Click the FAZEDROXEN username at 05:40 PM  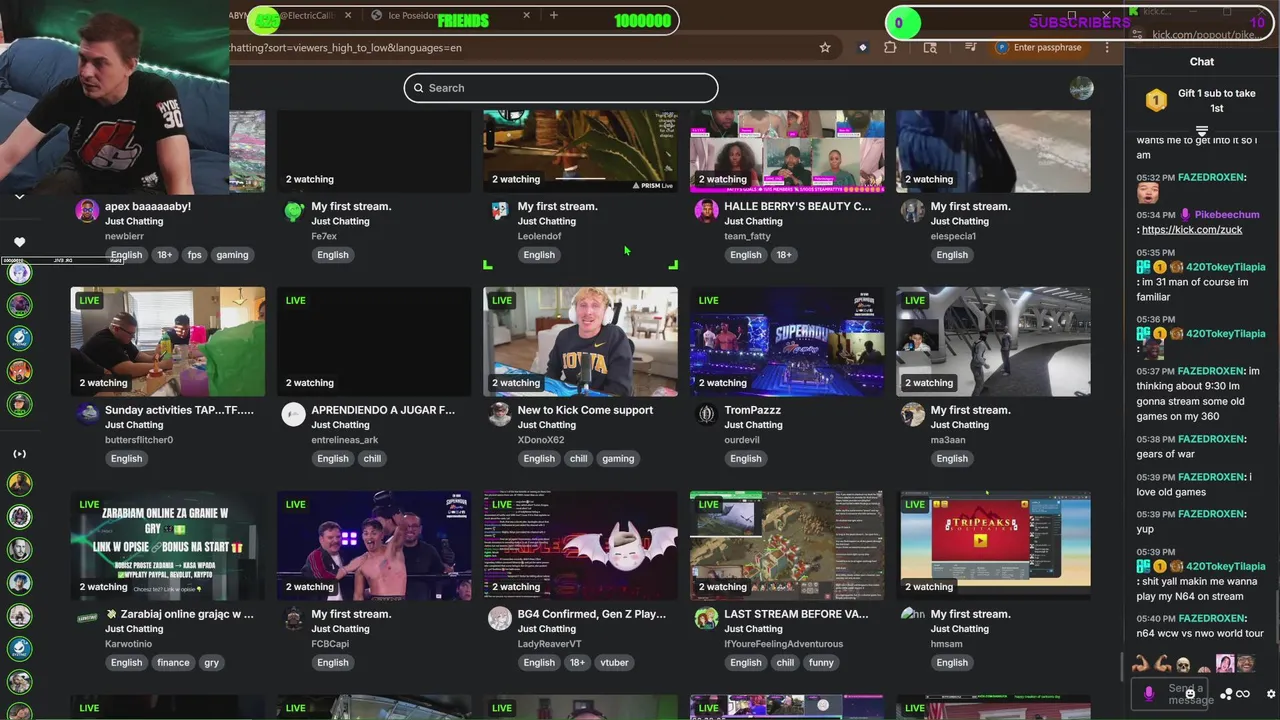click(x=1211, y=619)
